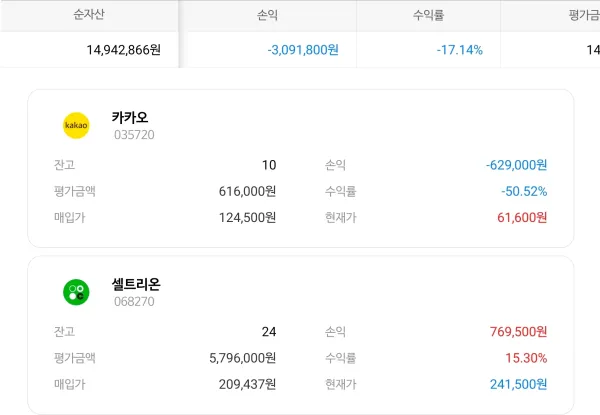Click Celltrion return rate 15.30%
The image size is (600, 415).
point(526,358)
